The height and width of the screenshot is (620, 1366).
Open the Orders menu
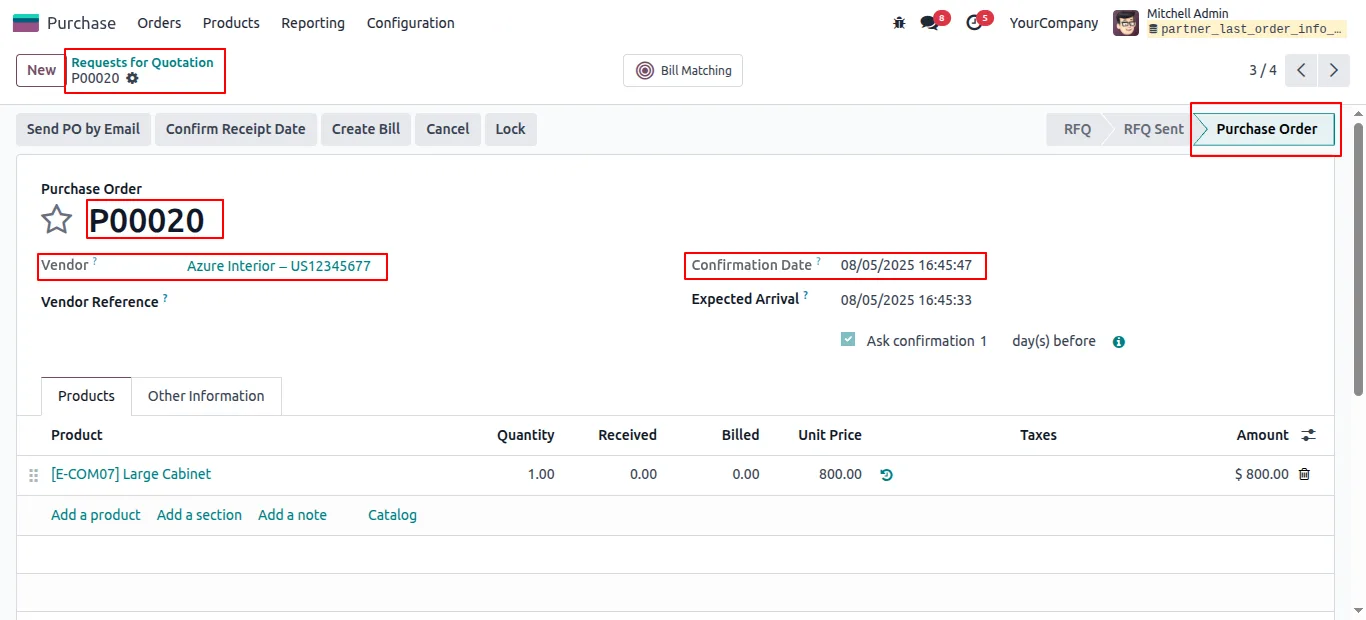pos(159,23)
